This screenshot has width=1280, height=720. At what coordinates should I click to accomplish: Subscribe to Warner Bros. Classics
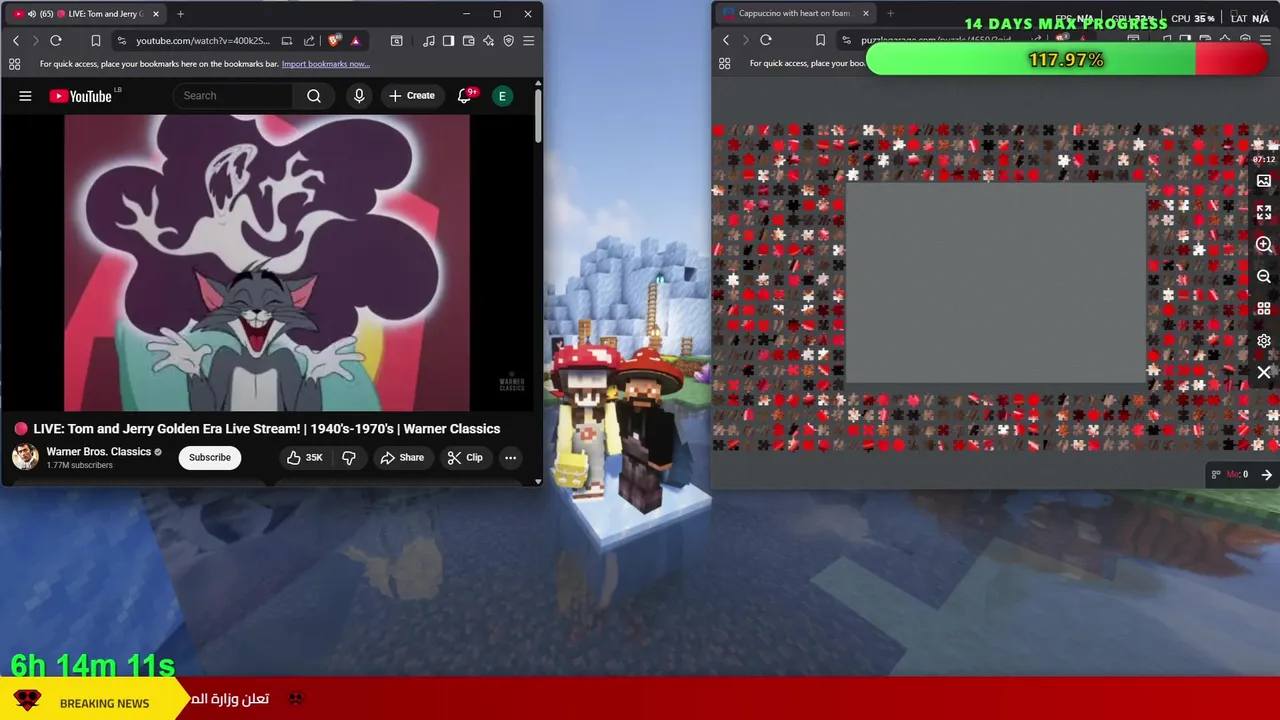(210, 458)
